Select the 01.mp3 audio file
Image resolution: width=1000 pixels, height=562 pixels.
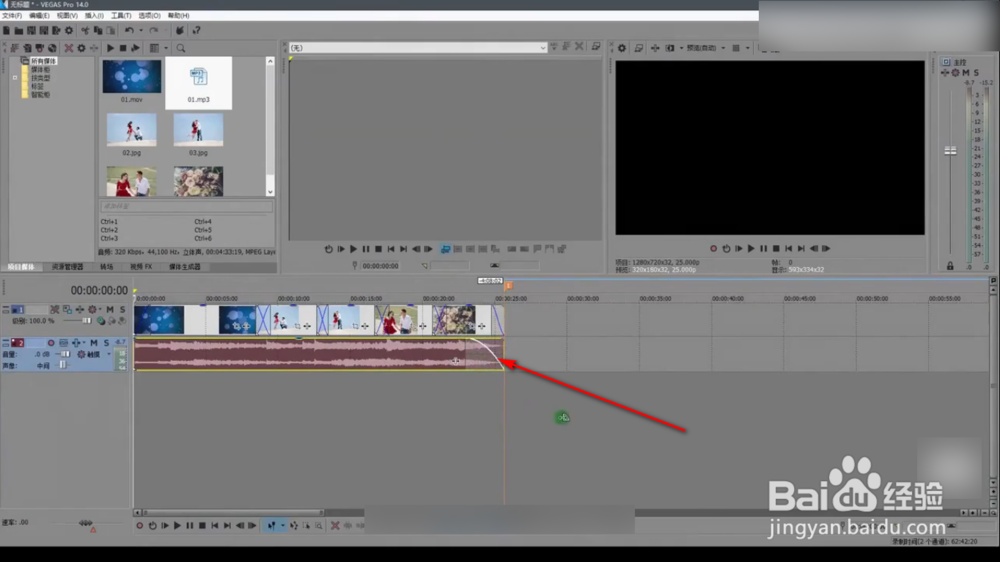[198, 83]
